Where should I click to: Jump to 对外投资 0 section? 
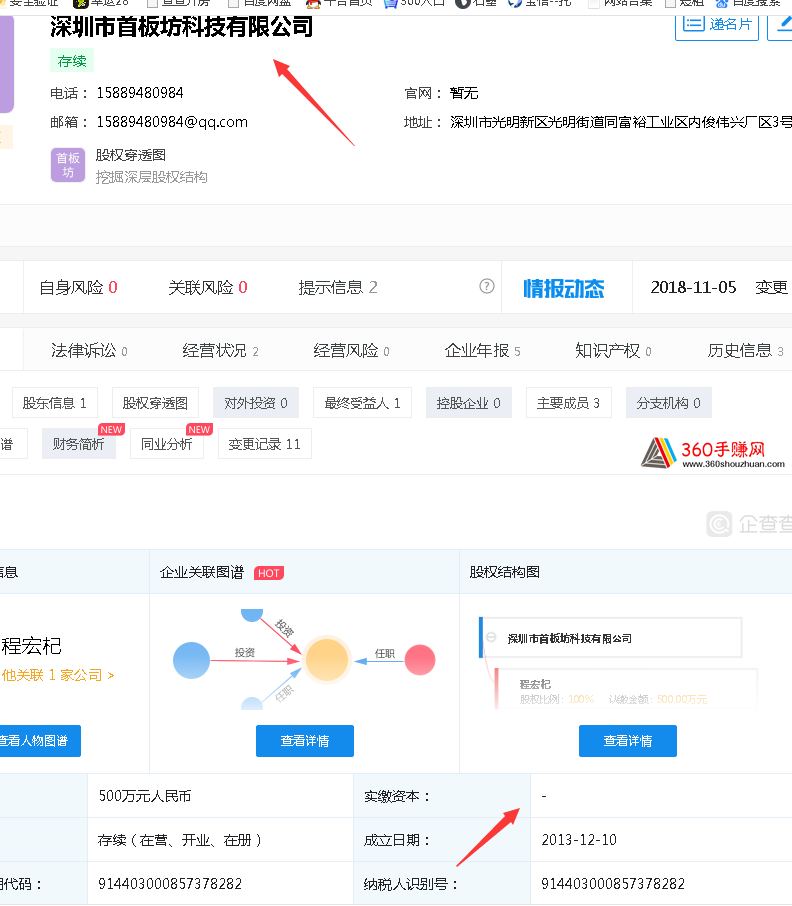(x=256, y=403)
